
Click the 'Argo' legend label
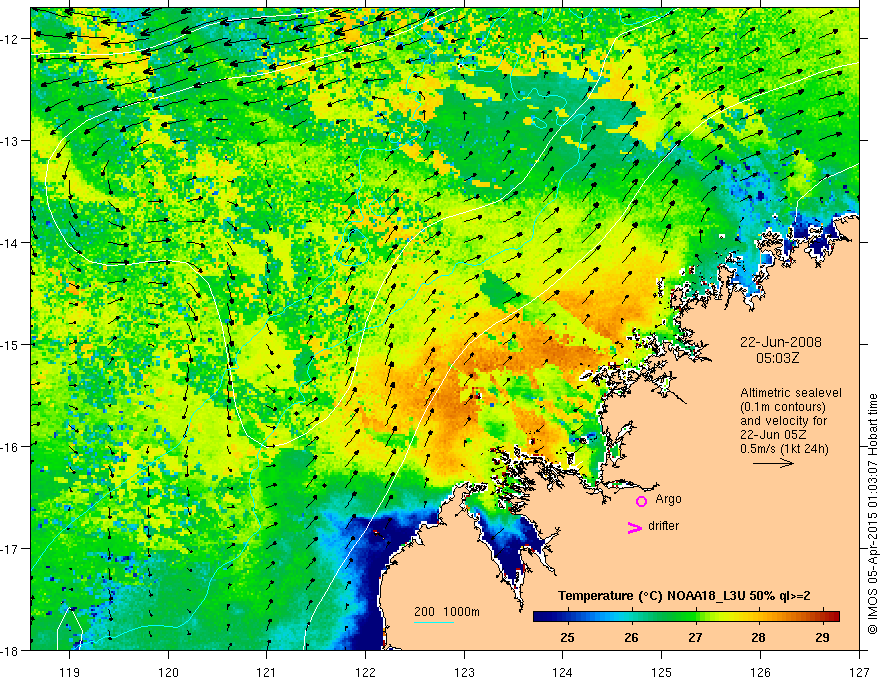(x=668, y=499)
